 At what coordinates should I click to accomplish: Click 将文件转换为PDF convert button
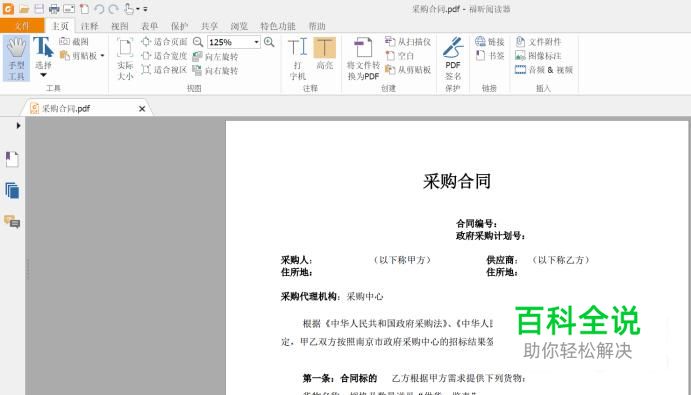363,59
